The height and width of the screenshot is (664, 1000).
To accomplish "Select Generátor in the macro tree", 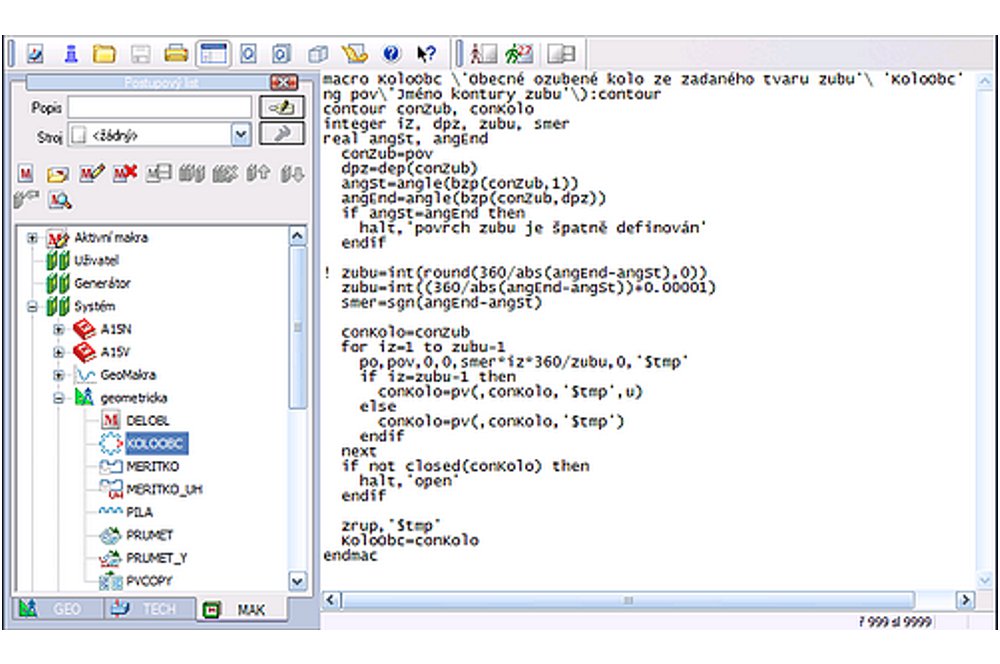I will pyautogui.click(x=102, y=283).
